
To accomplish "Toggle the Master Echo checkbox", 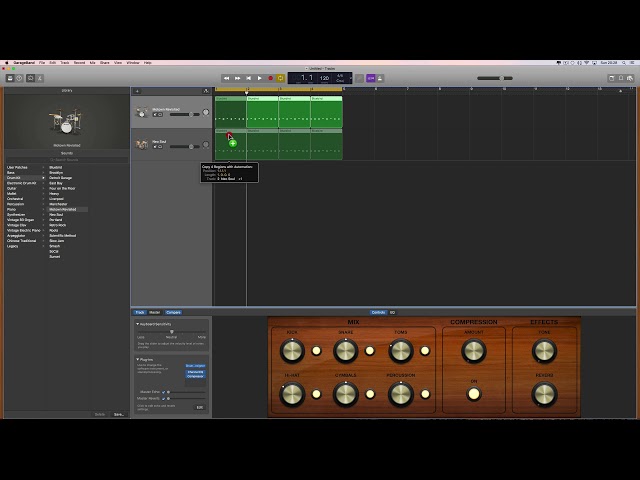I will click(x=163, y=392).
